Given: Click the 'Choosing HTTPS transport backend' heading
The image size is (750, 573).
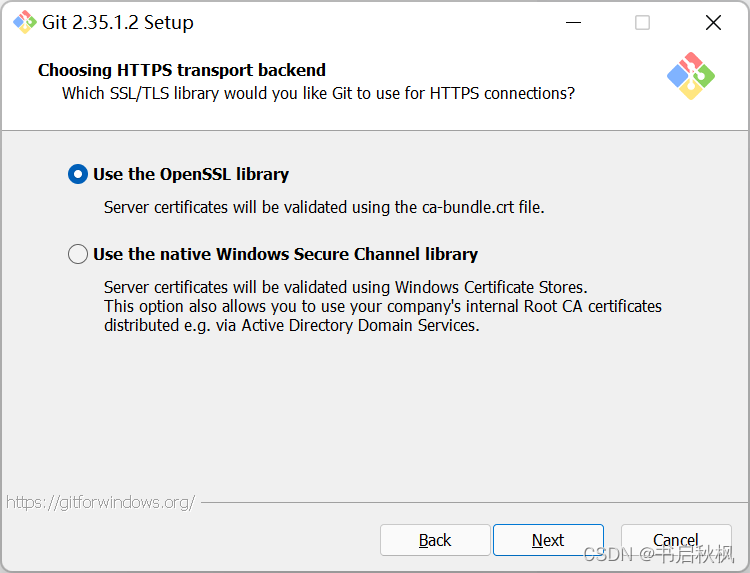Looking at the screenshot, I should tap(182, 70).
